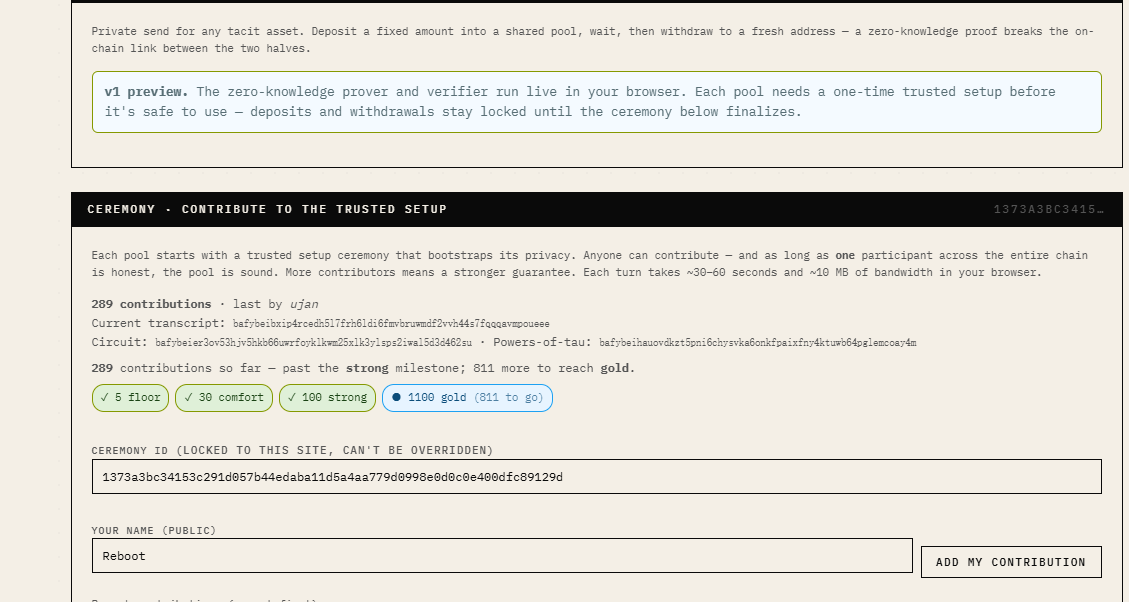The width and height of the screenshot is (1129, 602).
Task: Click the Each pool starts ceremony paragraph
Action: click(x=590, y=264)
